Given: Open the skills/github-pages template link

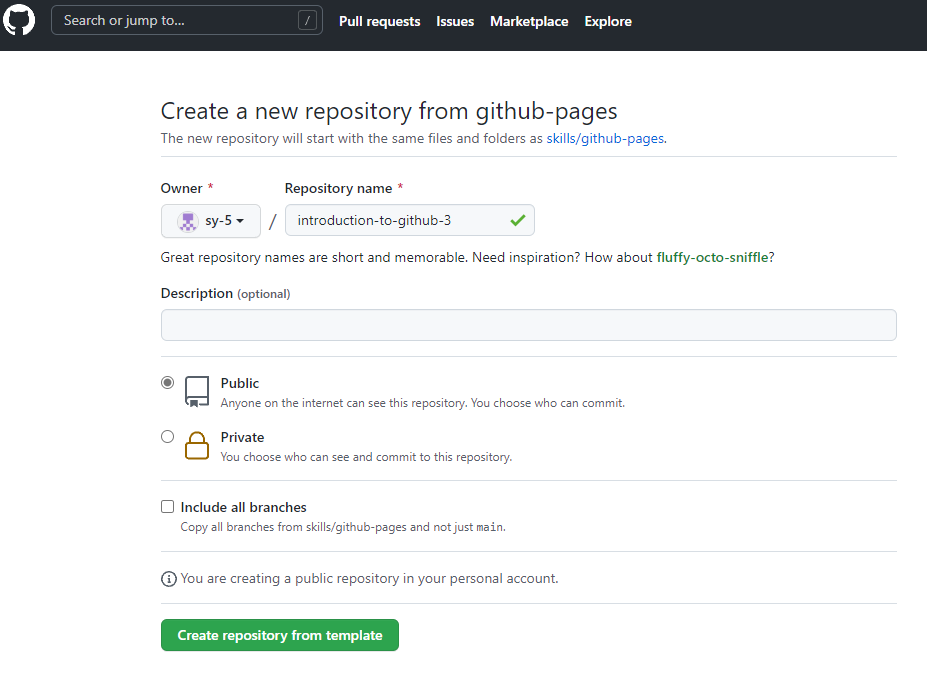Looking at the screenshot, I should (604, 139).
